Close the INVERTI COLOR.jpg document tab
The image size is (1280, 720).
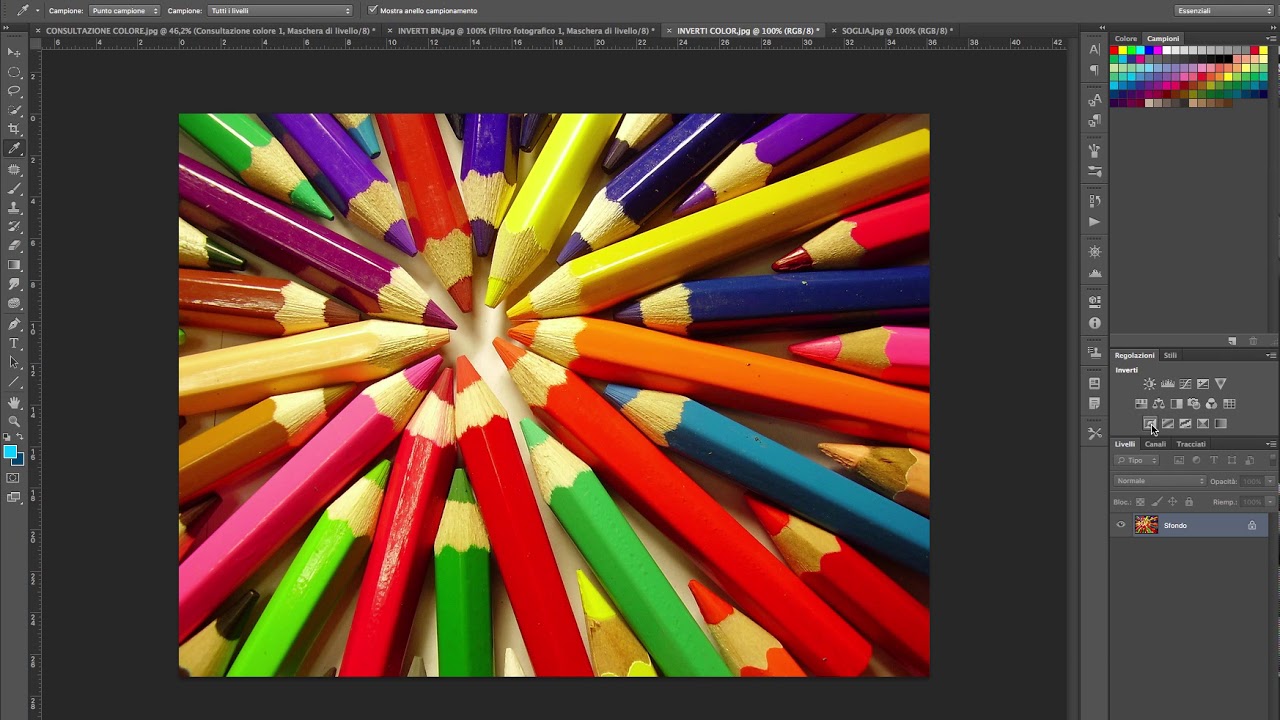[670, 31]
